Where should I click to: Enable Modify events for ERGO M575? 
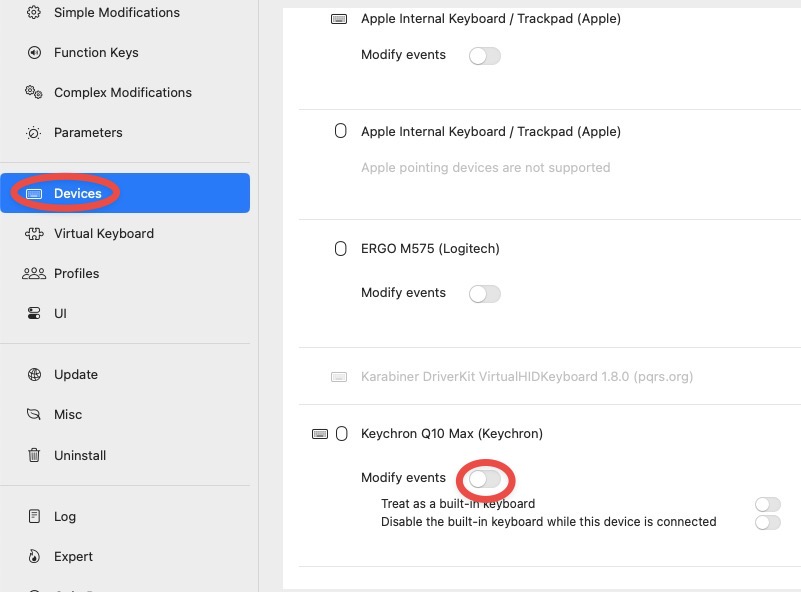coord(485,294)
